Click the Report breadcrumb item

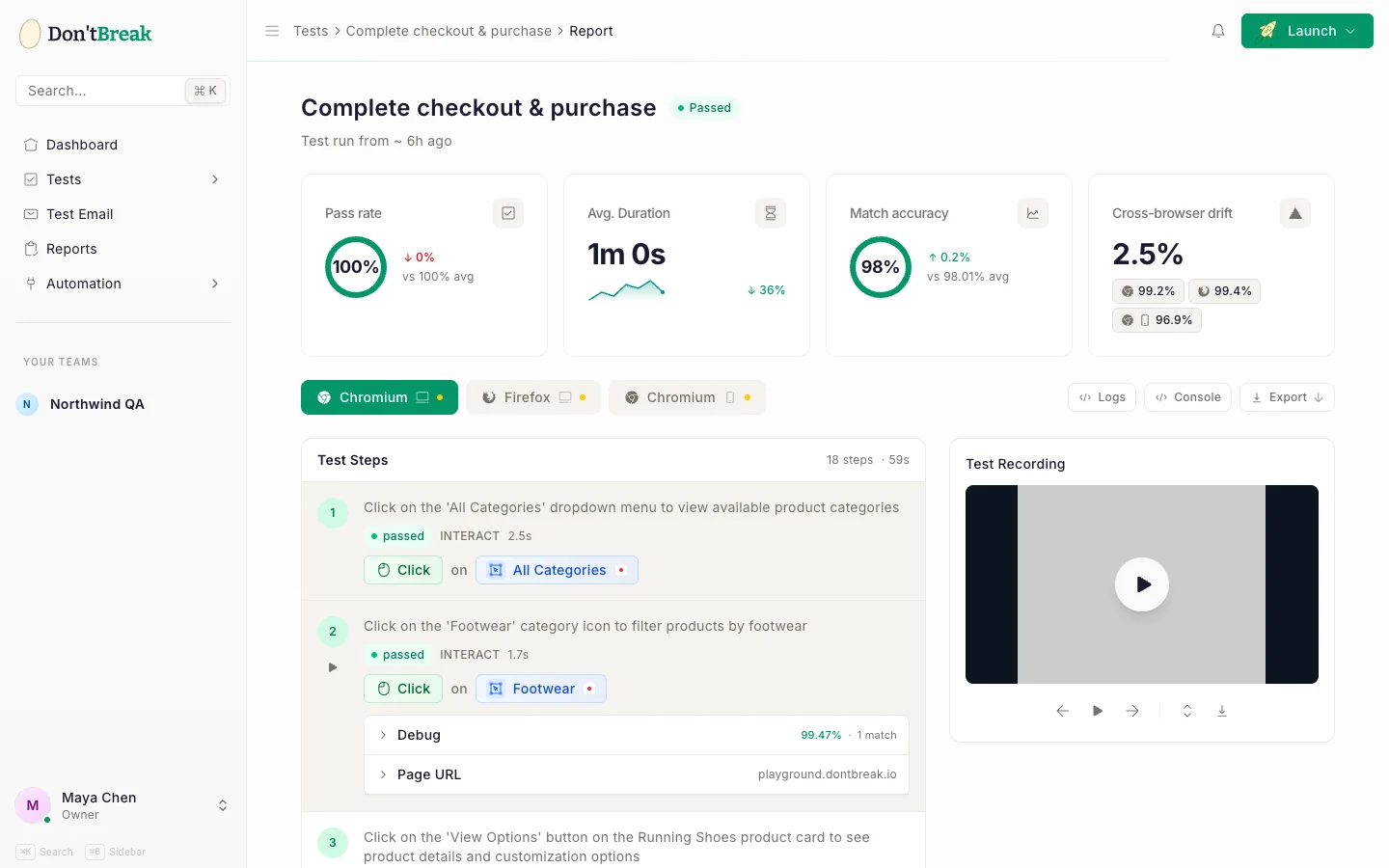pyautogui.click(x=591, y=31)
